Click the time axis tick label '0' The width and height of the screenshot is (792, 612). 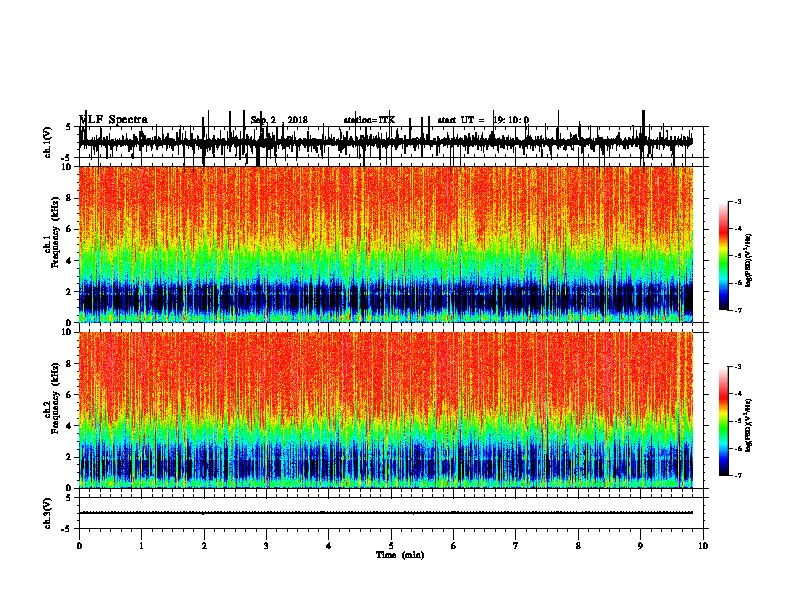pos(79,546)
